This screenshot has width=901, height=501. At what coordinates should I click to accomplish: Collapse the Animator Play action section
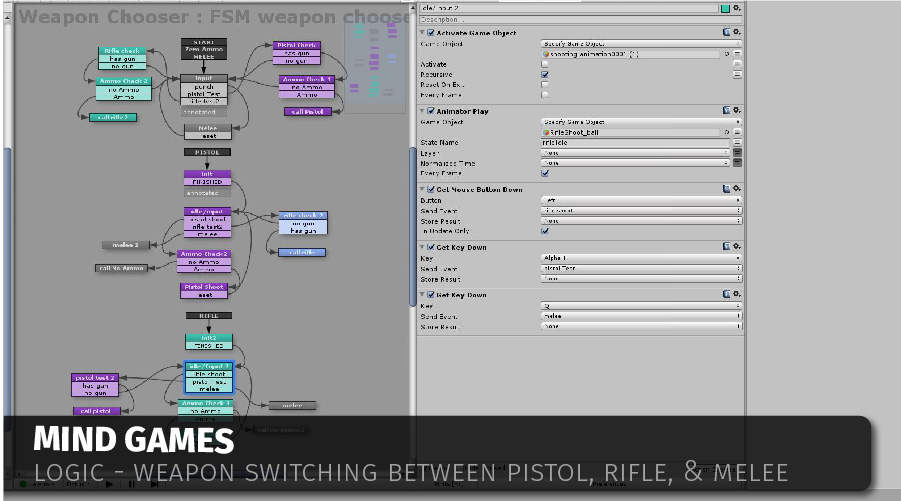click(422, 111)
